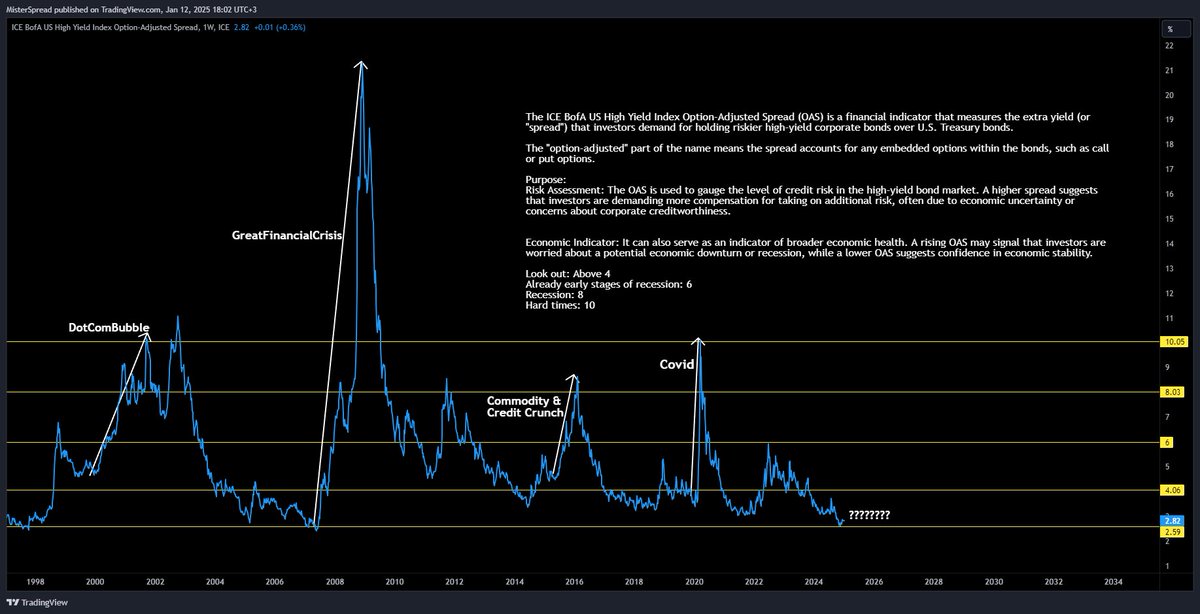The width and height of the screenshot is (1200, 614).
Task: Click the 19 value on price axis
Action: click(x=1168, y=120)
